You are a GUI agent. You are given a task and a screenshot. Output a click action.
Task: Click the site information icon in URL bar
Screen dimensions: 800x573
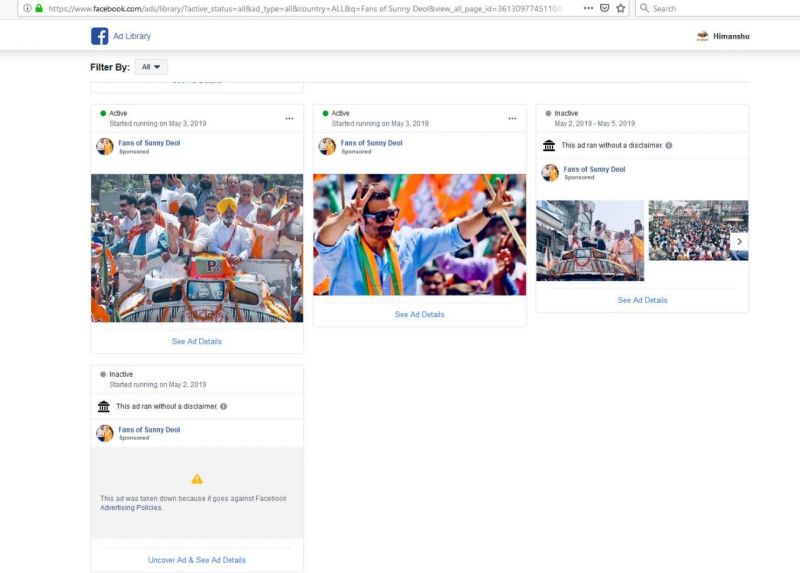27,8
